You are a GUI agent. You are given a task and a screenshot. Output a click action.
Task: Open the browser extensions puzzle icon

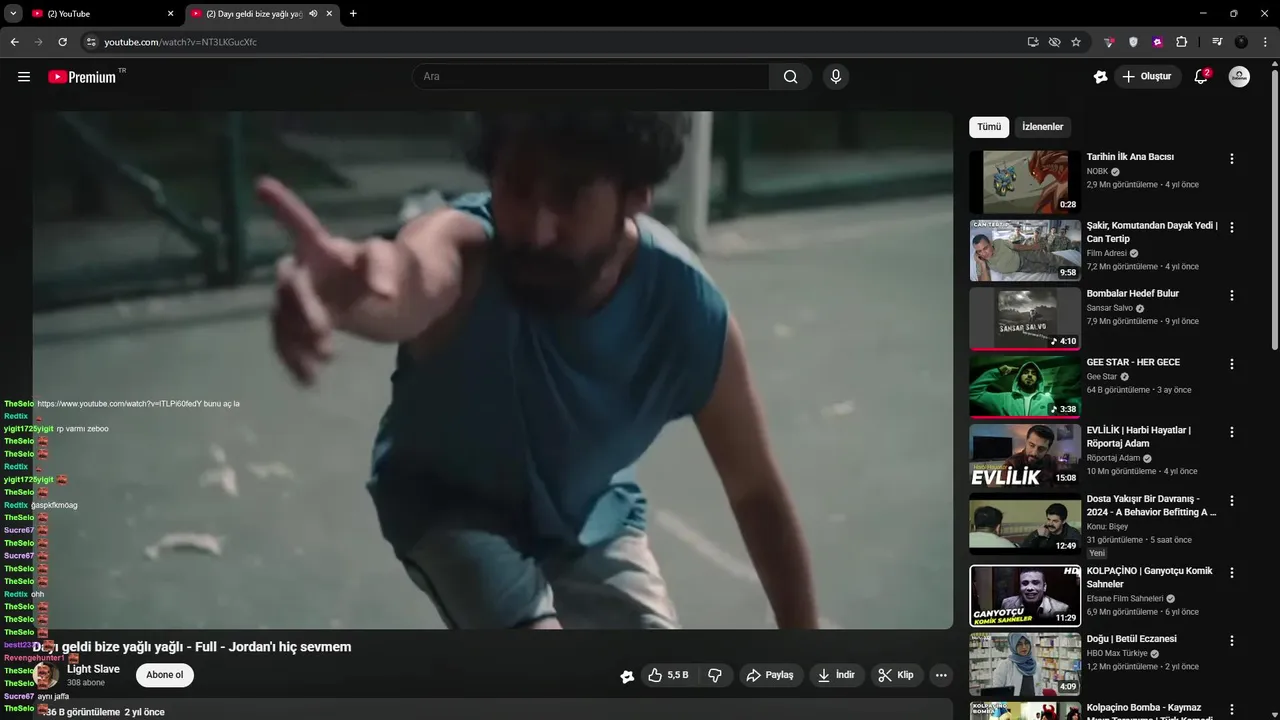[x=1181, y=42]
